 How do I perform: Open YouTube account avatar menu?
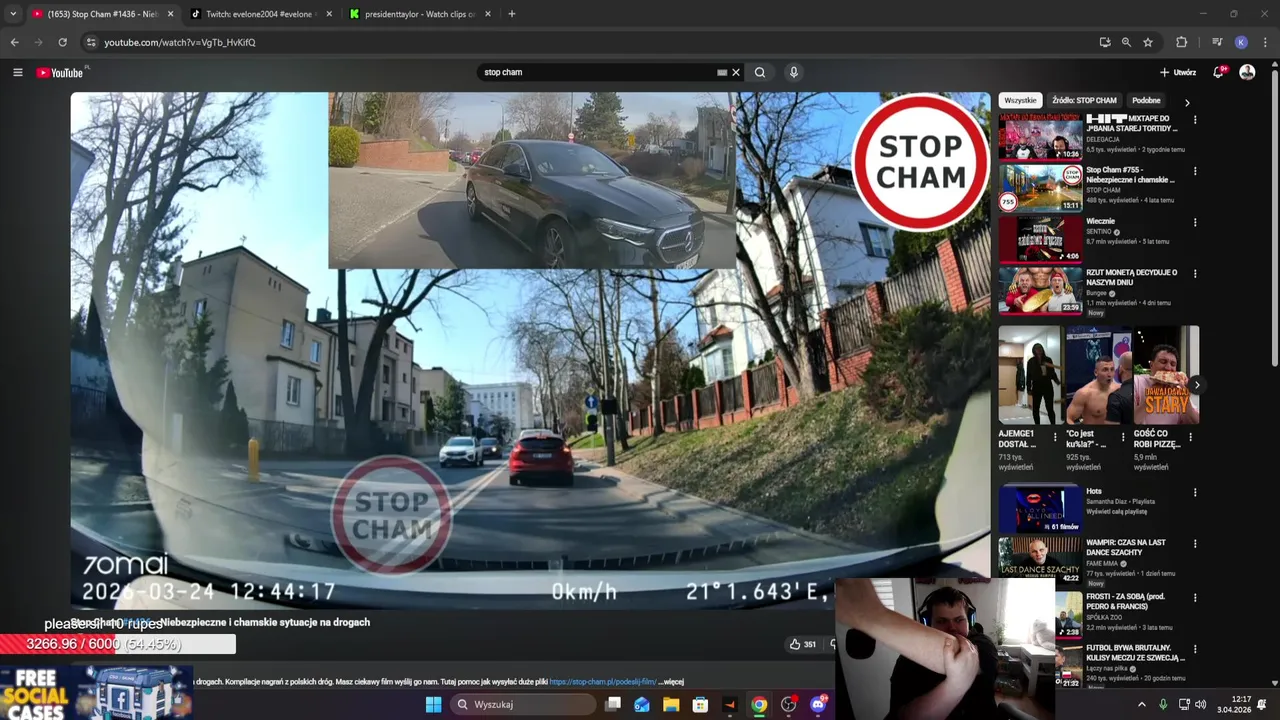[1247, 72]
